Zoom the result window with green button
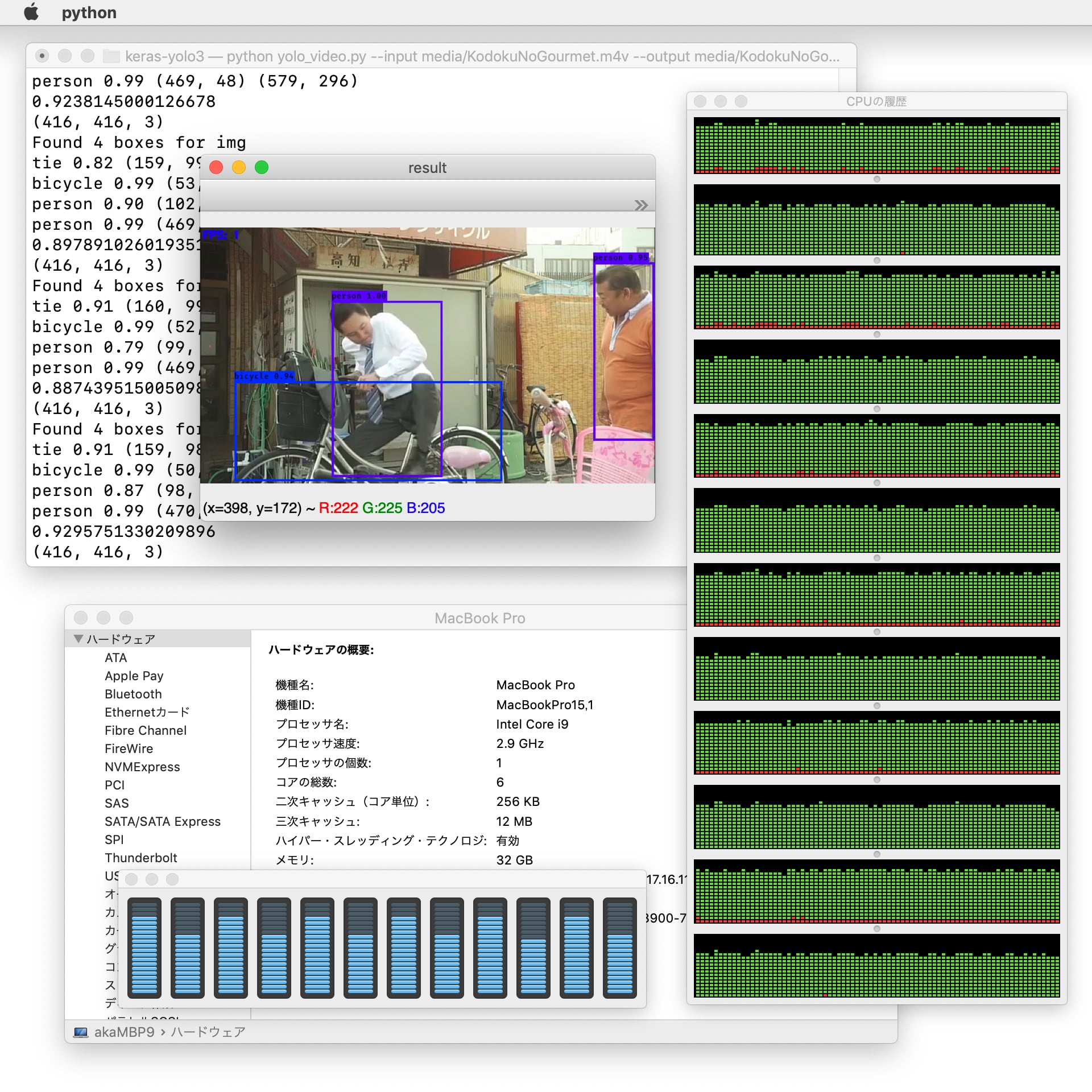1092x1092 pixels. point(262,167)
